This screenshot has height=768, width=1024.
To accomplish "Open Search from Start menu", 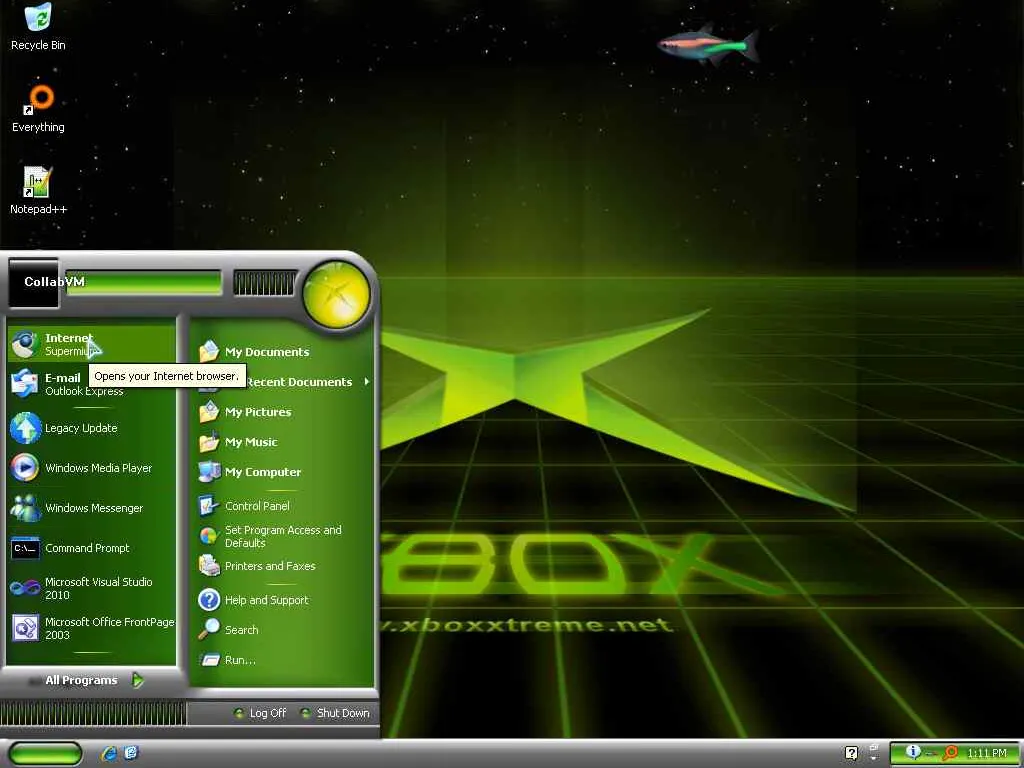I will pos(283,630).
